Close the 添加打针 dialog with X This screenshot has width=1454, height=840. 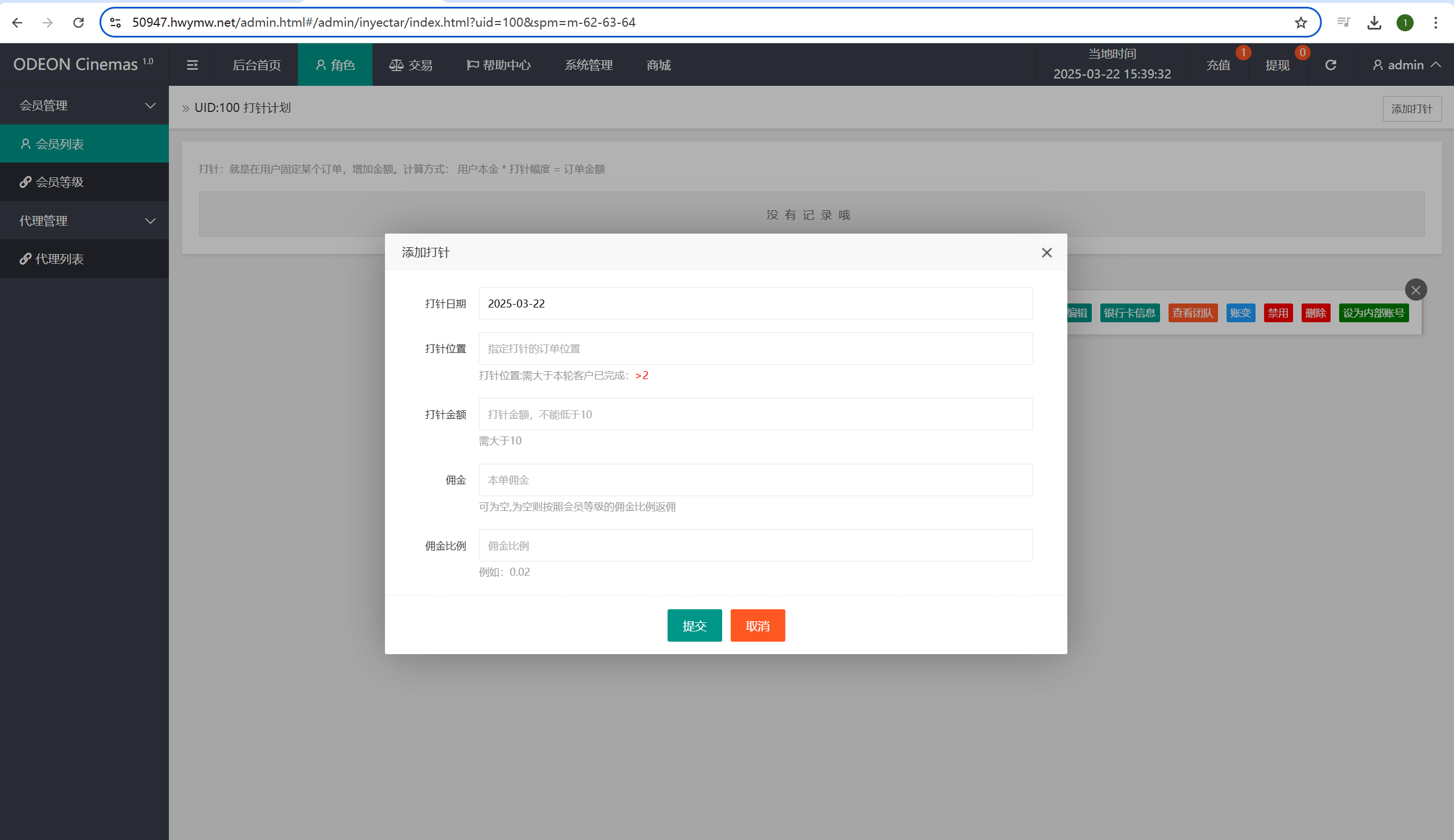coord(1046,252)
